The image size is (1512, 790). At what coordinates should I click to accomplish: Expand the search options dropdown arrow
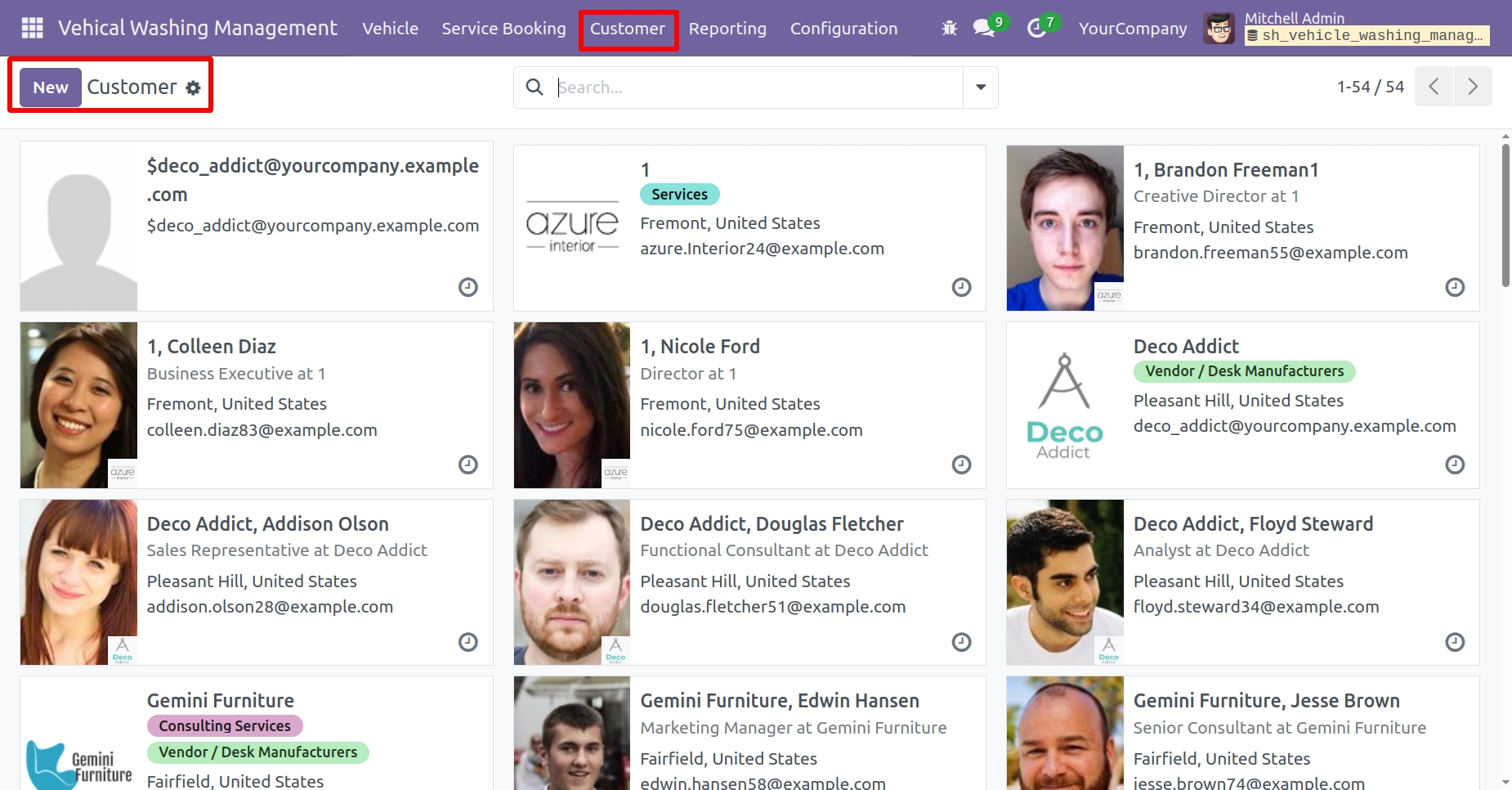(981, 88)
